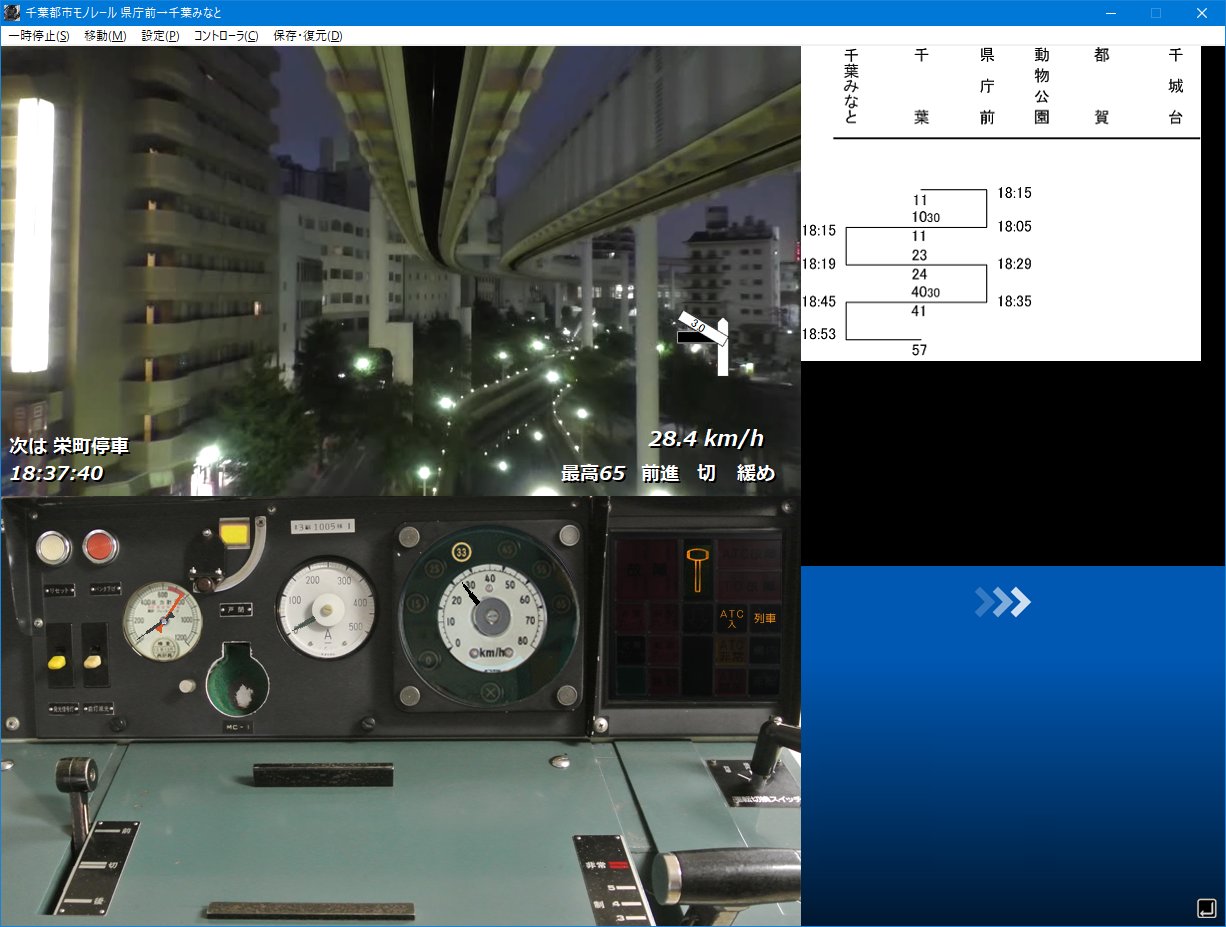Viewport: 1226px width, 927px height.
Task: Open the 設定(P) settings menu
Action: (160, 36)
